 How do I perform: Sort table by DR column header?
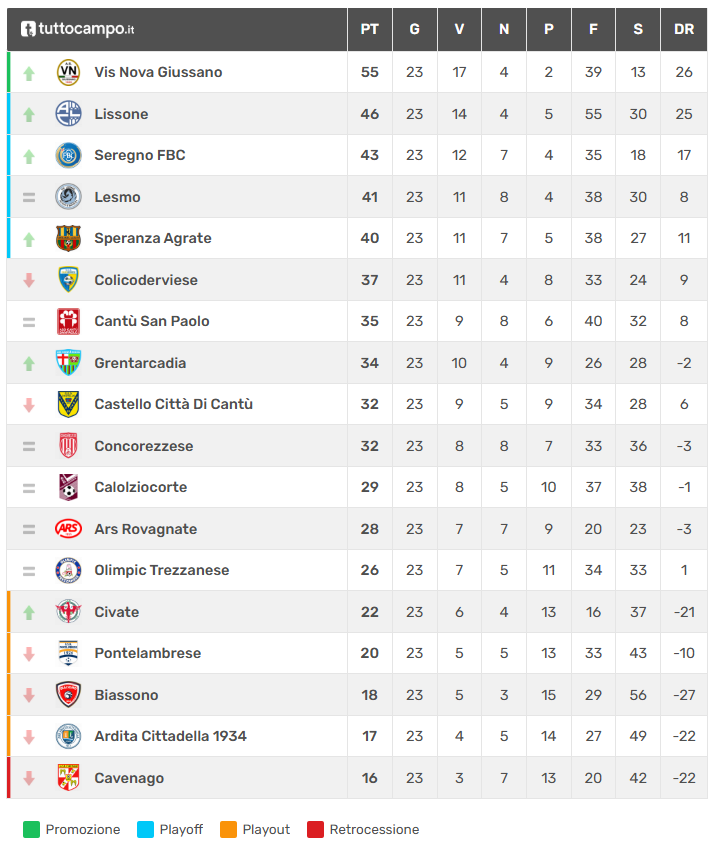(684, 29)
